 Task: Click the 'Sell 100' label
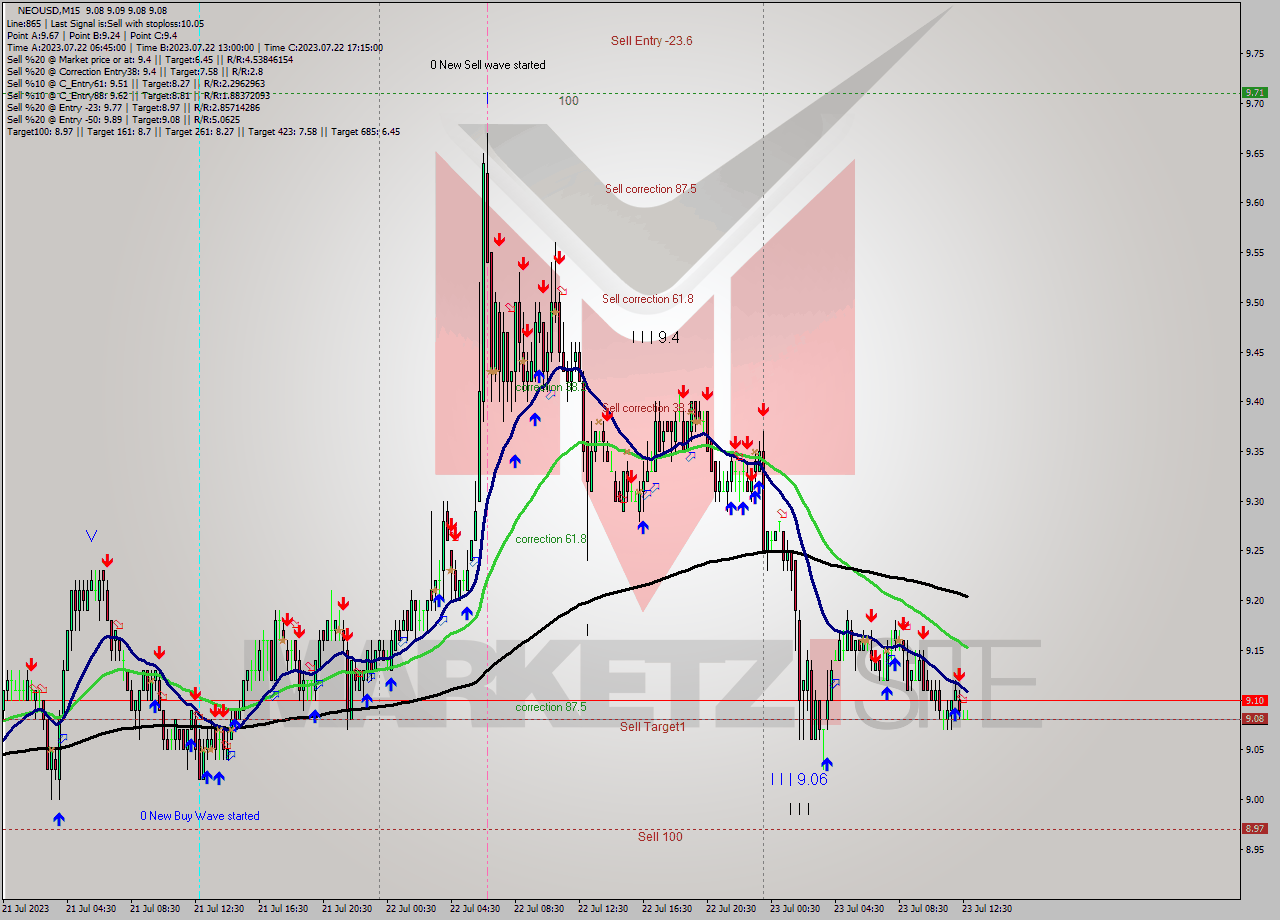pyautogui.click(x=660, y=837)
